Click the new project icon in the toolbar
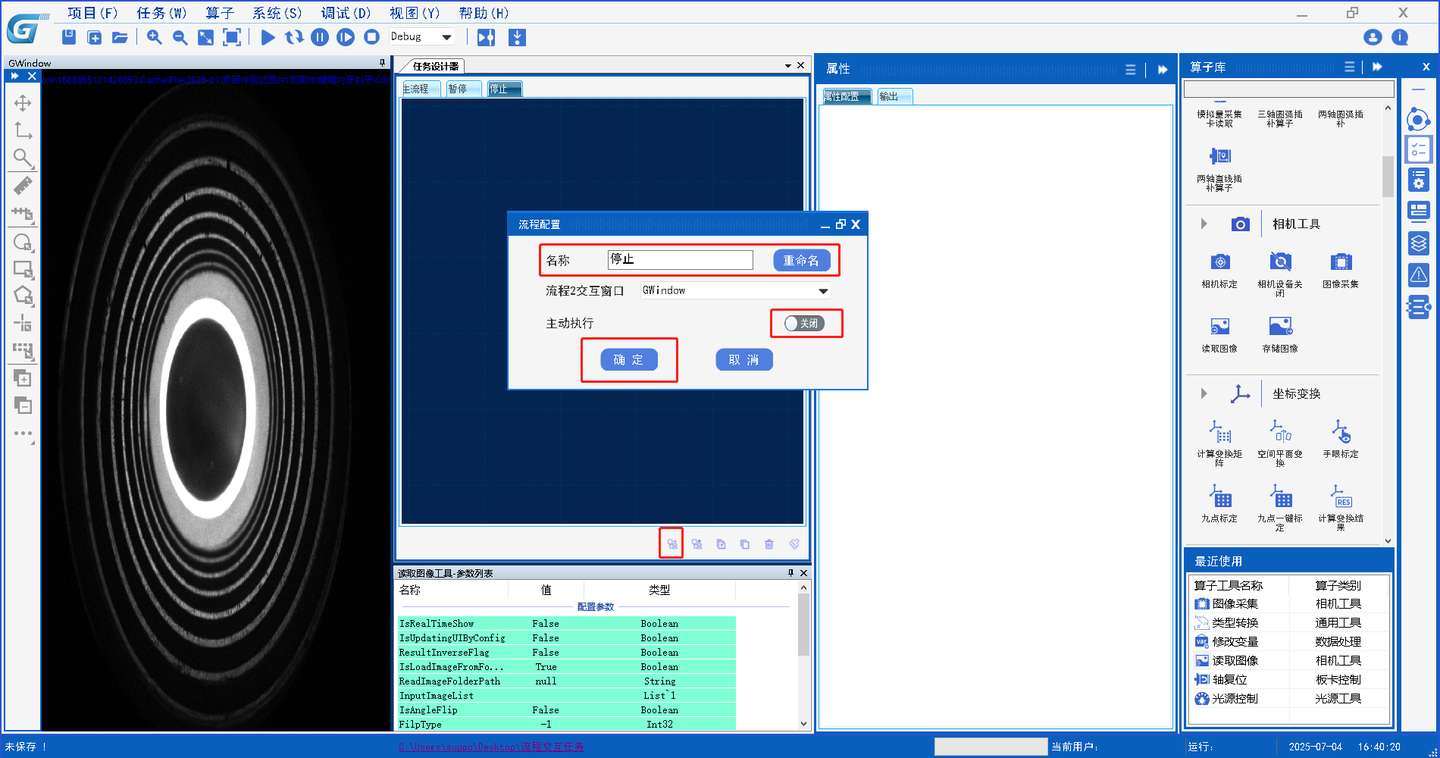The width and height of the screenshot is (1440, 758). tap(94, 37)
